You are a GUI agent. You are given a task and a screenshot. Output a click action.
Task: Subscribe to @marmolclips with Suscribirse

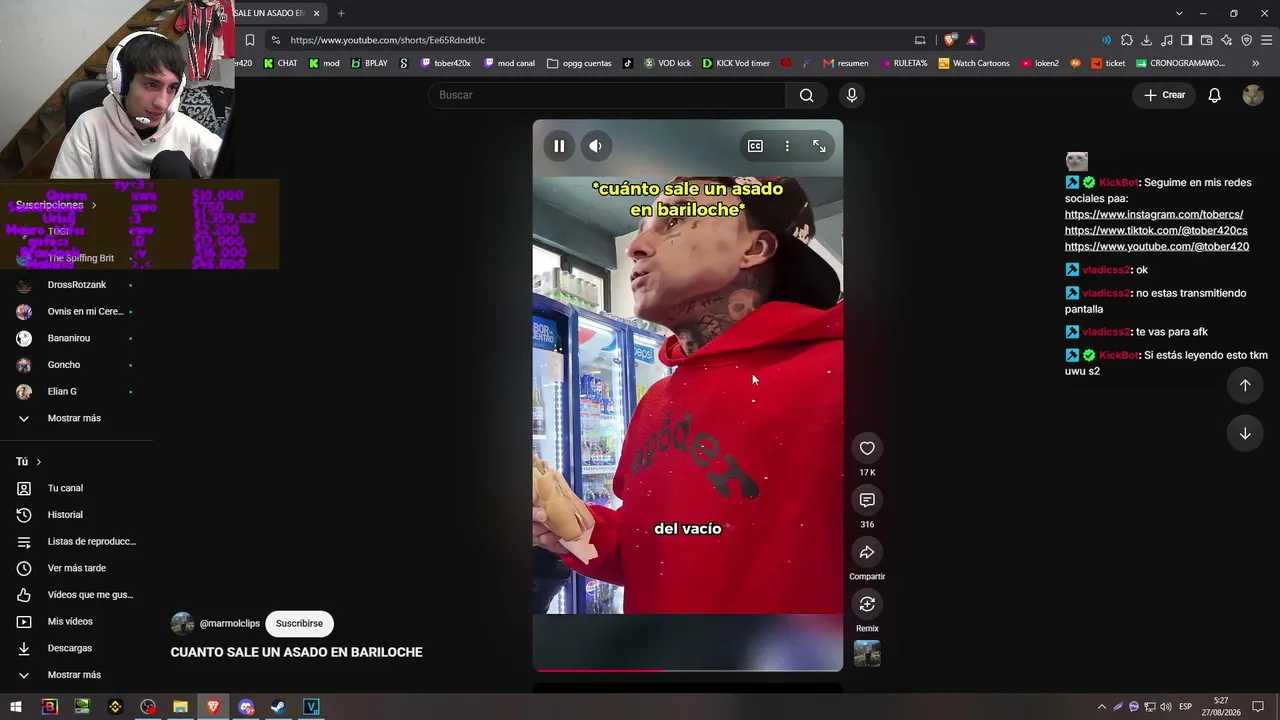(299, 623)
